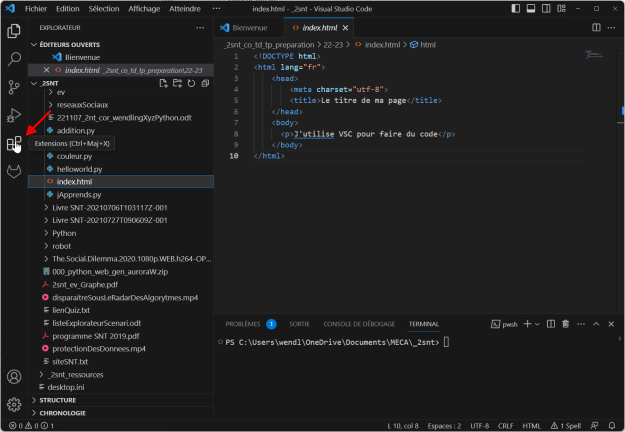Open the Run and Debug view

(x=14, y=115)
